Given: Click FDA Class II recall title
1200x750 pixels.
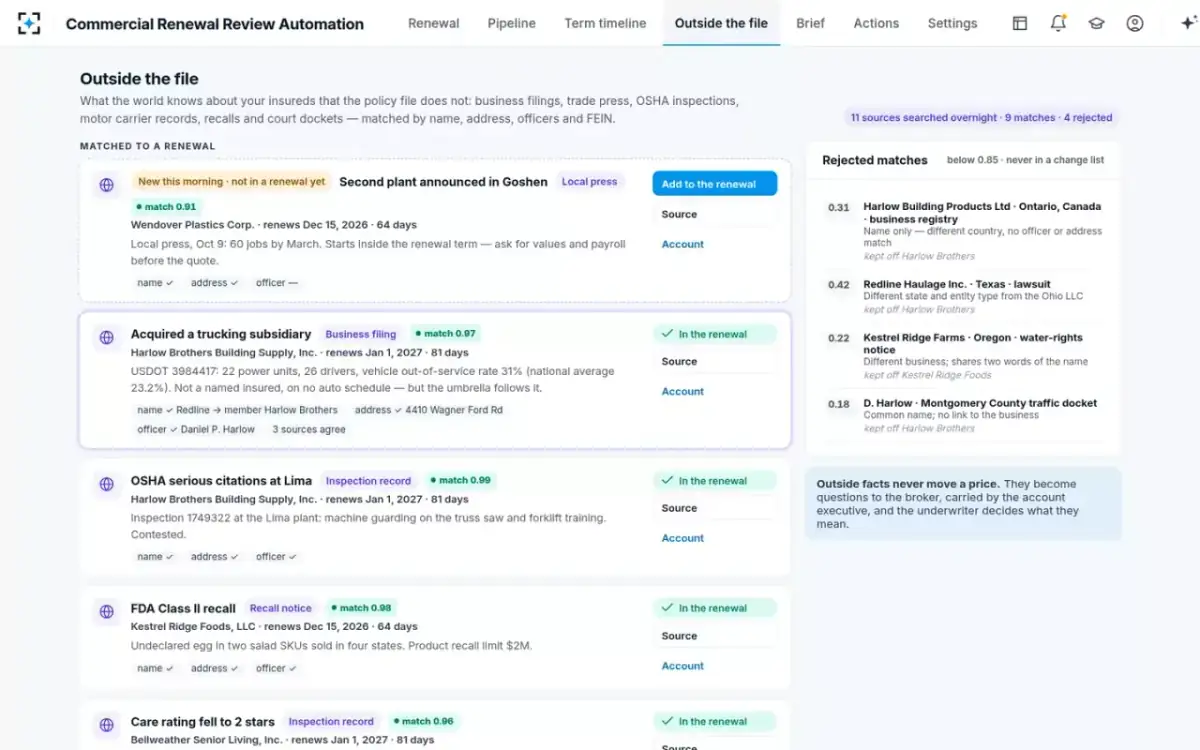Looking at the screenshot, I should click(183, 608).
